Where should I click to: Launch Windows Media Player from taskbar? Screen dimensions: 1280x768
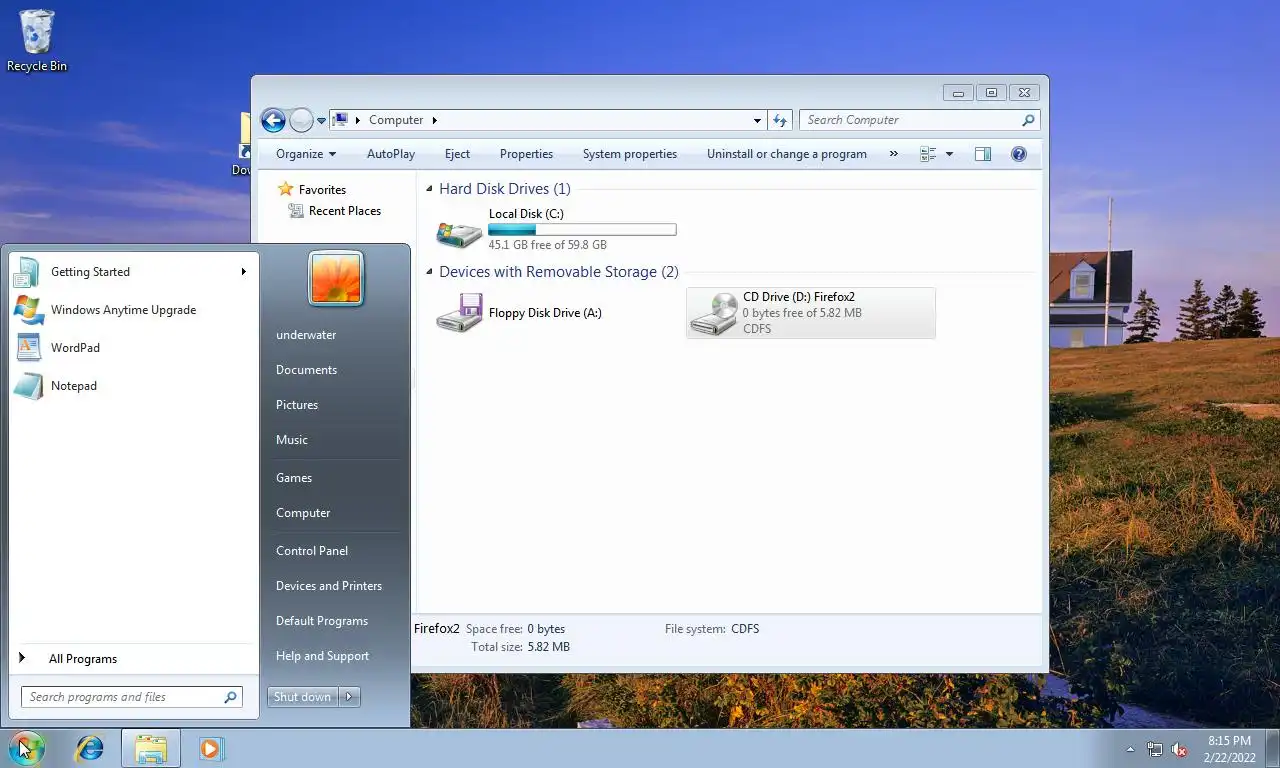click(211, 748)
